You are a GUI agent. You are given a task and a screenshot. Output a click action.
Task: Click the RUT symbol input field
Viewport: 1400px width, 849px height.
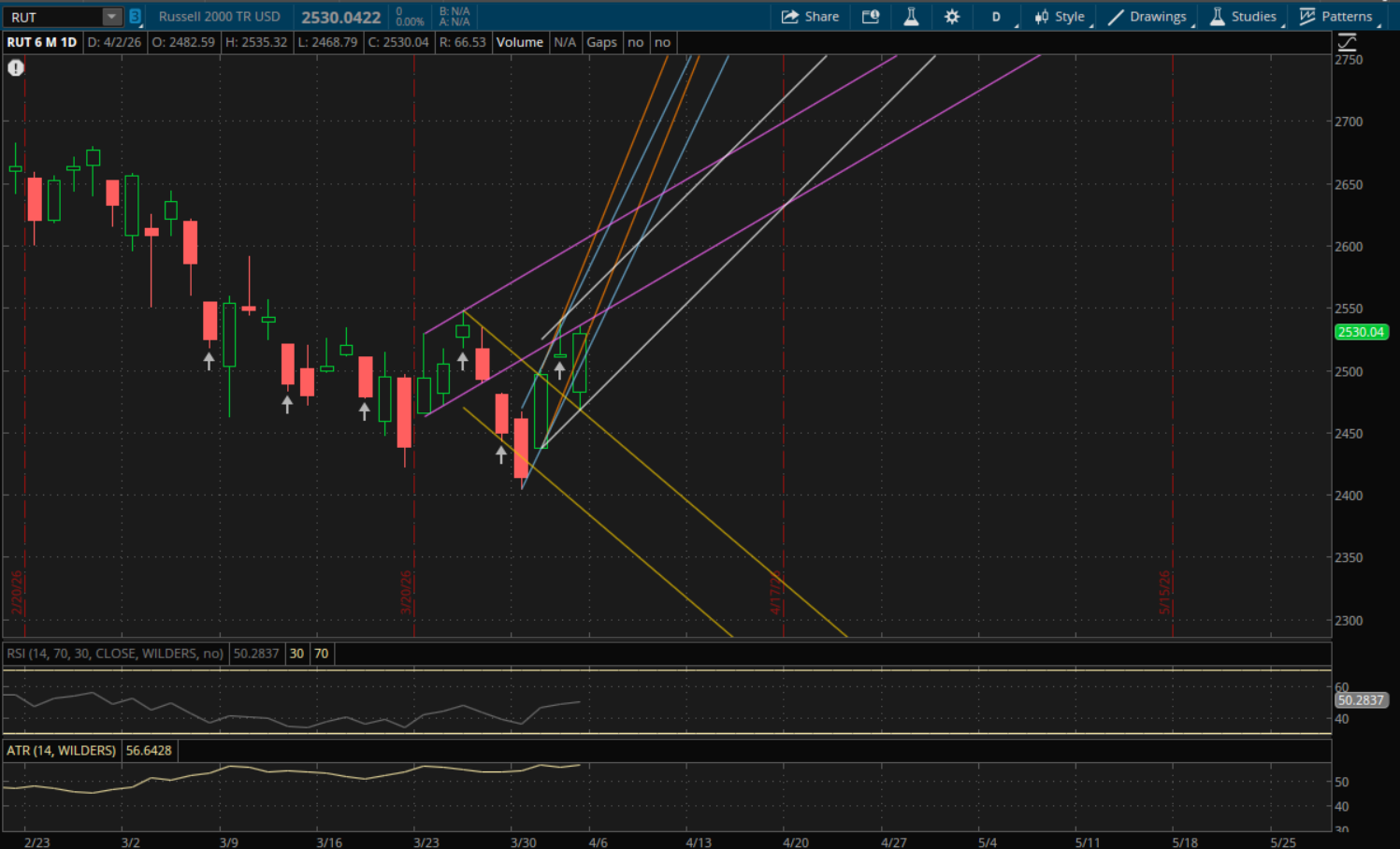pos(53,17)
